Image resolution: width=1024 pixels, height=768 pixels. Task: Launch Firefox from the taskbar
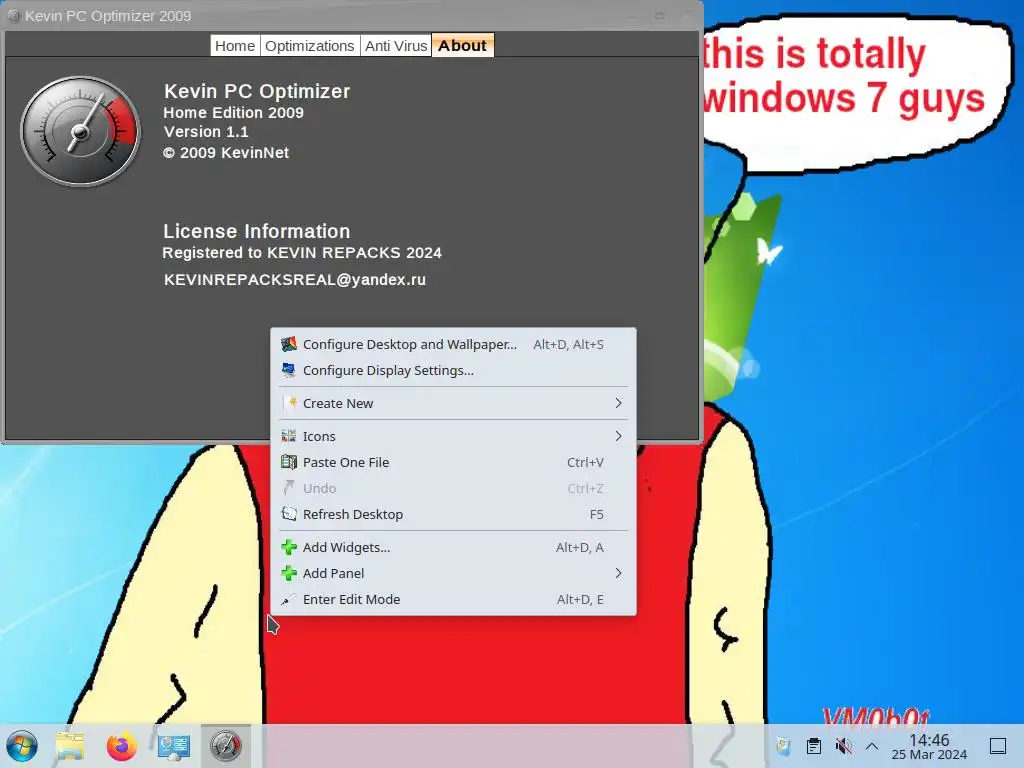point(121,746)
